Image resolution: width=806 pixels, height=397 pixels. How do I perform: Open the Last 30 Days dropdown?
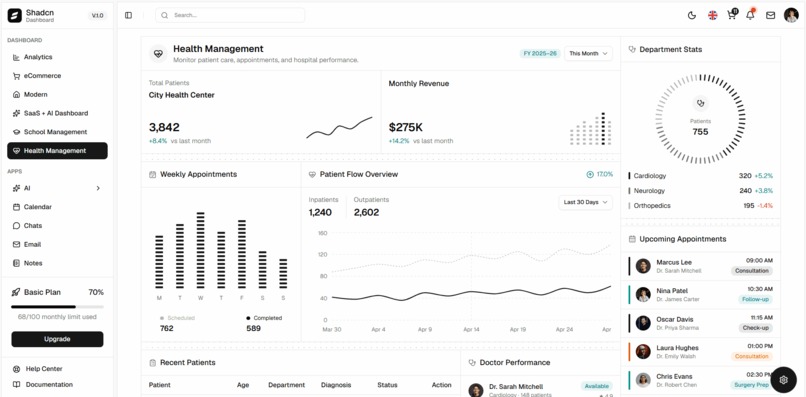[585, 202]
